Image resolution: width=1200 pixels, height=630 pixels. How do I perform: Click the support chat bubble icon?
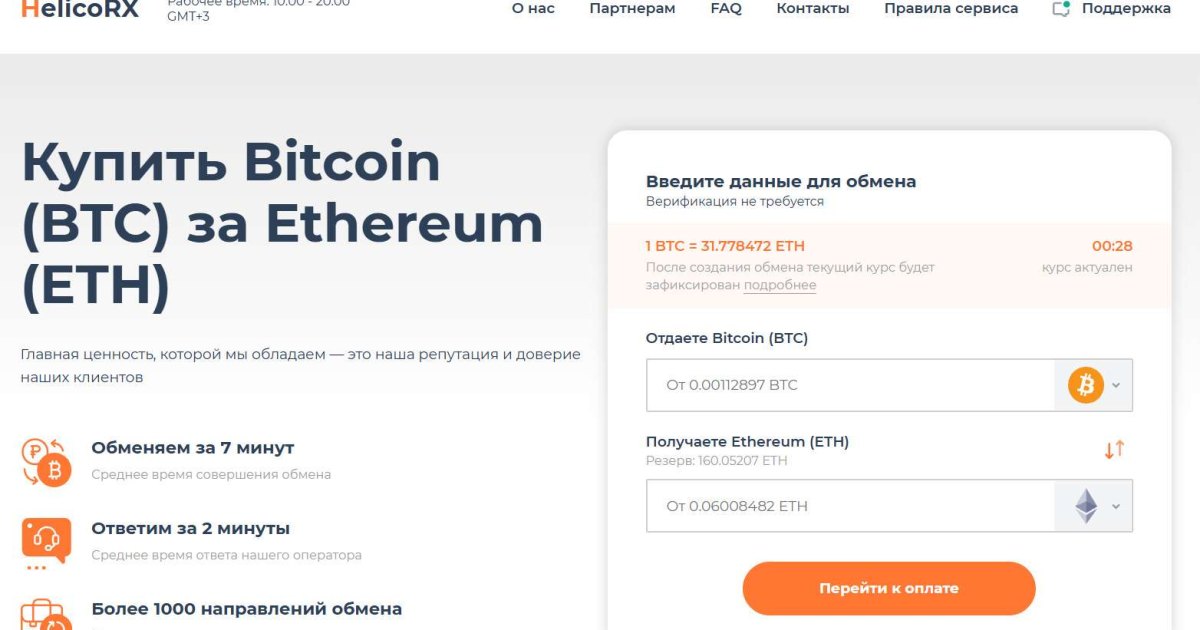(1061, 9)
